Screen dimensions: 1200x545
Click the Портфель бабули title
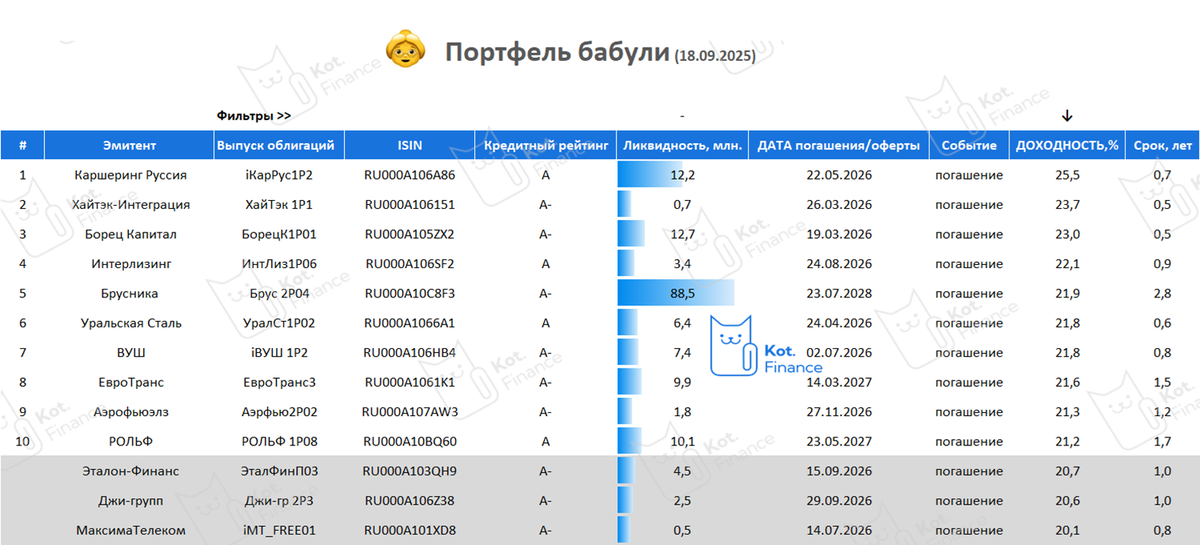pos(557,52)
